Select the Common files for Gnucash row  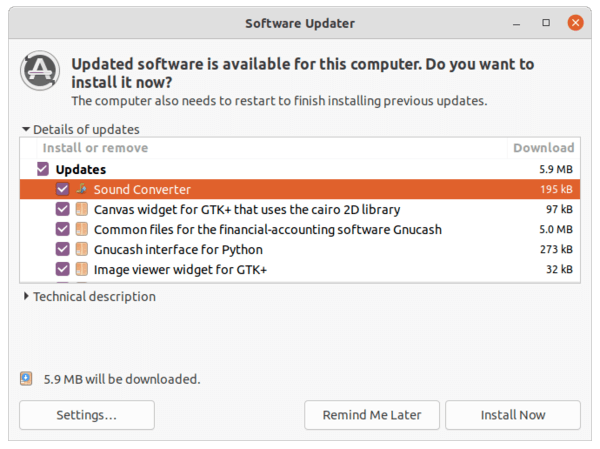300,230
